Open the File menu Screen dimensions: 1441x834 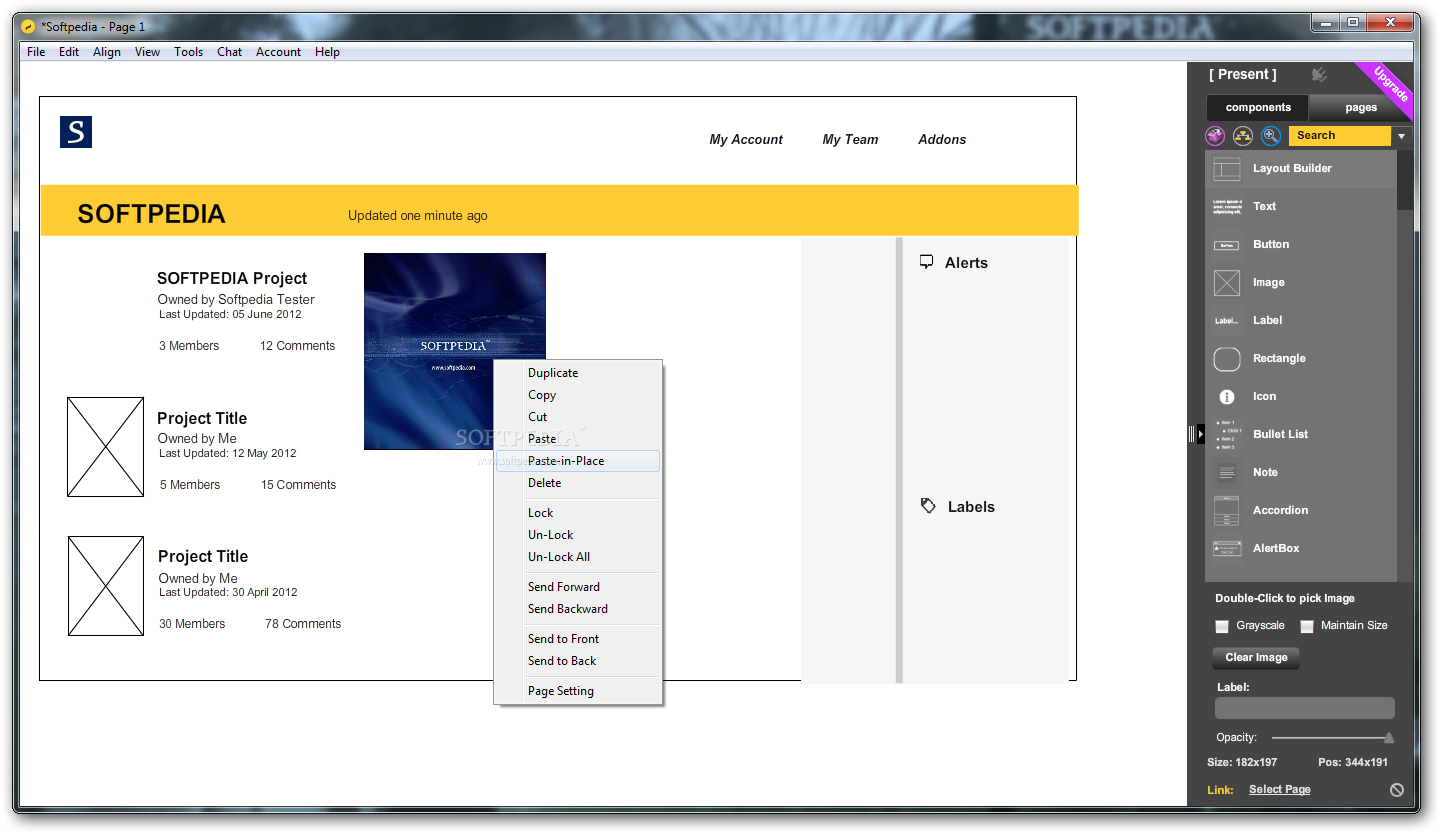(x=36, y=52)
